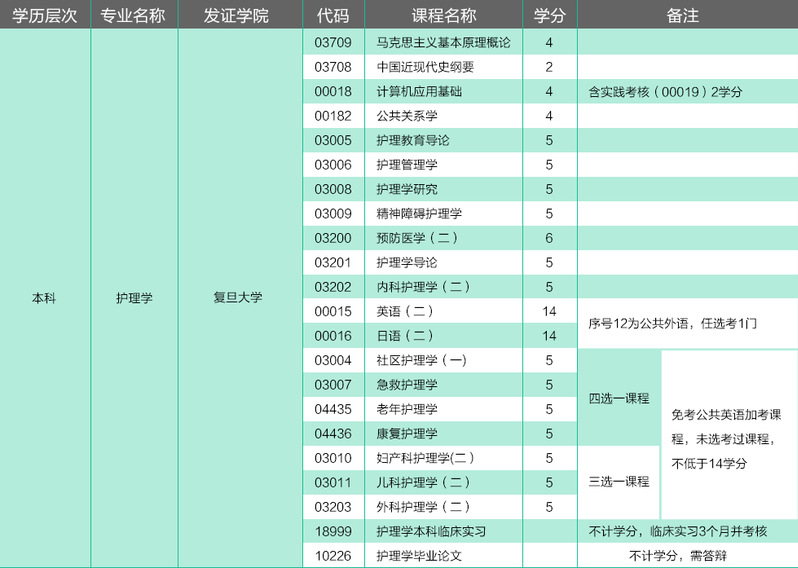Viewport: 798px width, 568px height.
Task: Select the 复旦大学 cell
Action: [238, 297]
